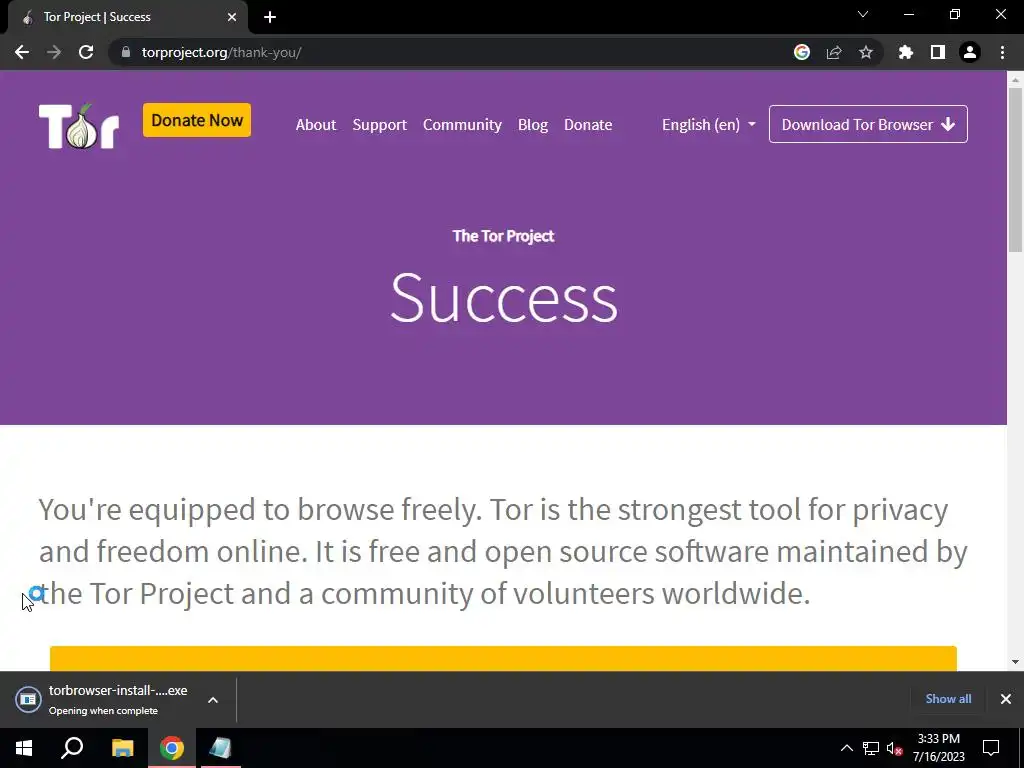
Task: Click the Donate Now button
Action: [x=197, y=120]
